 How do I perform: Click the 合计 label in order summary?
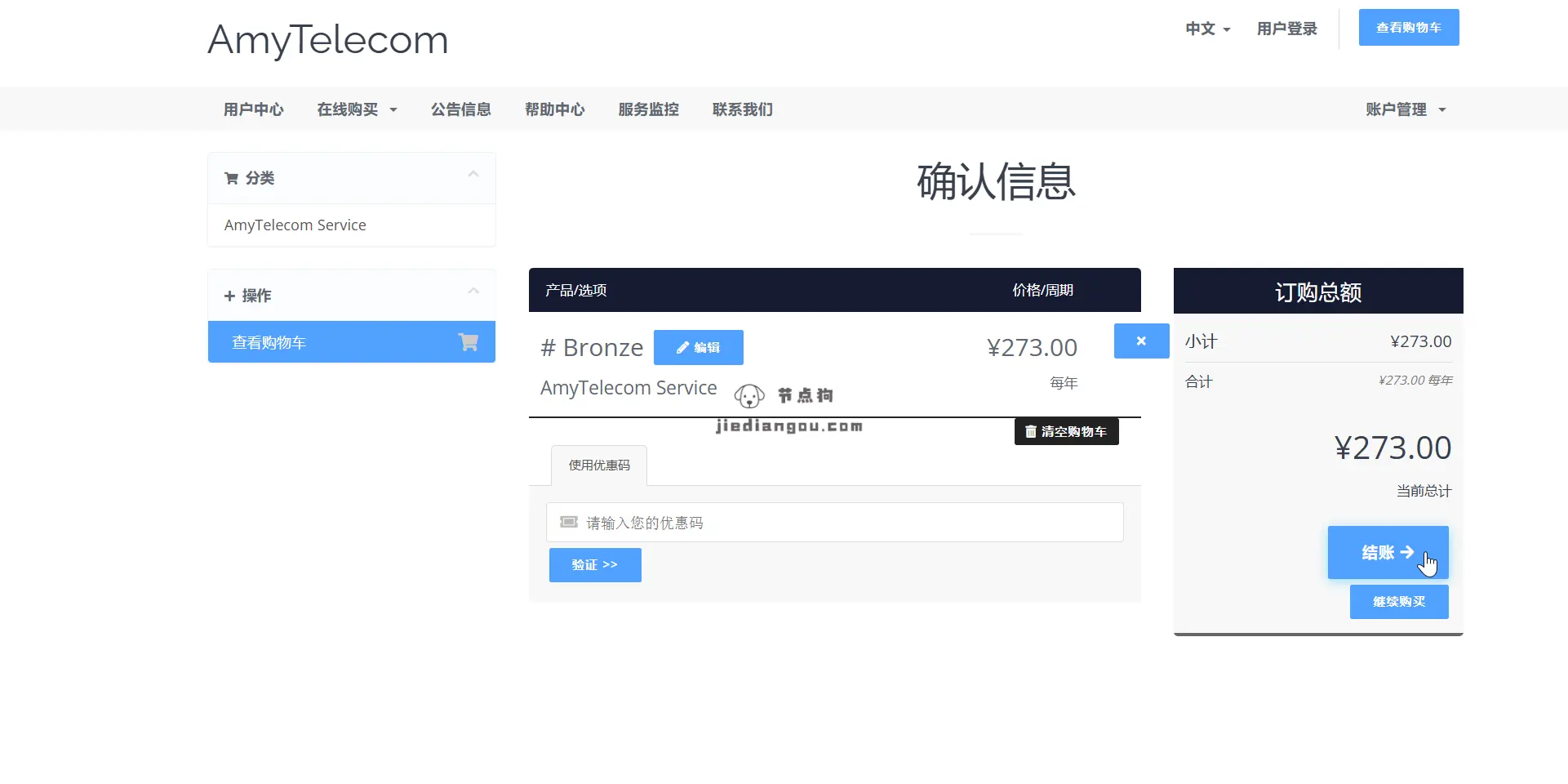coord(1199,381)
